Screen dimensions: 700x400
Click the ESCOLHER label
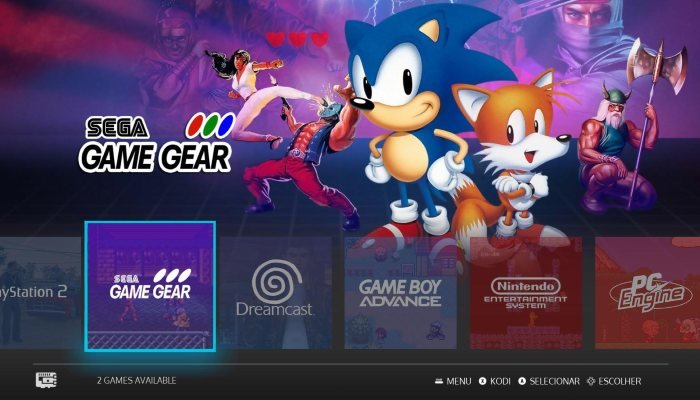pyautogui.click(x=620, y=381)
